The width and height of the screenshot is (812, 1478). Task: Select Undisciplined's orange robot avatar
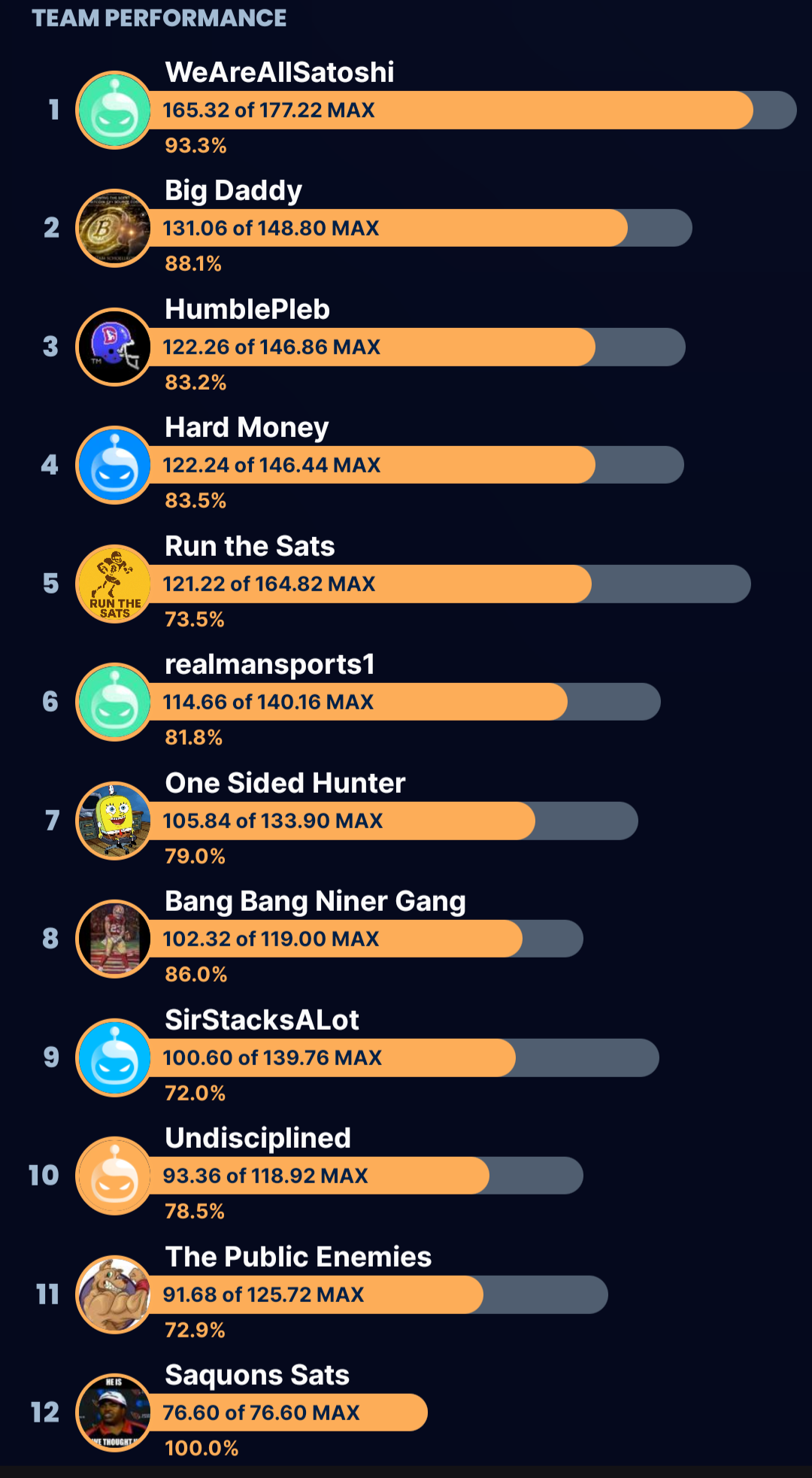click(x=114, y=1176)
